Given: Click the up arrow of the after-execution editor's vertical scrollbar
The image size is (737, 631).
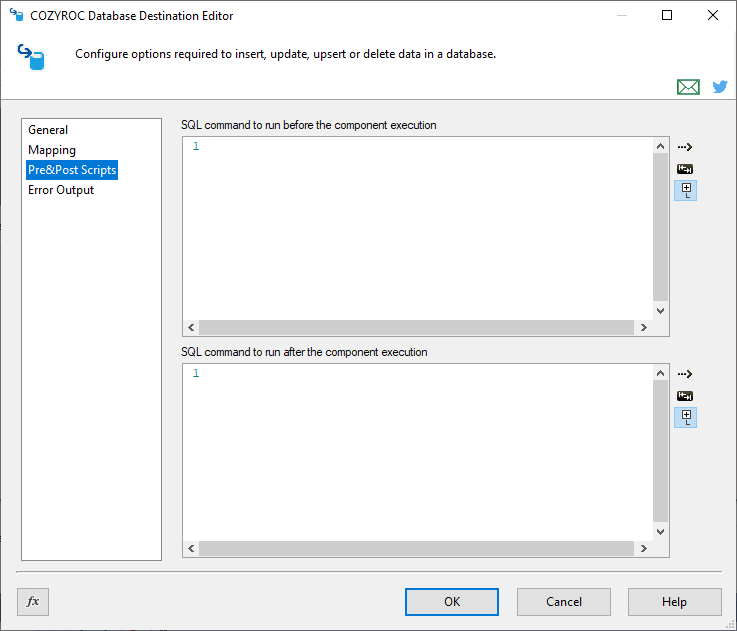Looking at the screenshot, I should (x=660, y=373).
